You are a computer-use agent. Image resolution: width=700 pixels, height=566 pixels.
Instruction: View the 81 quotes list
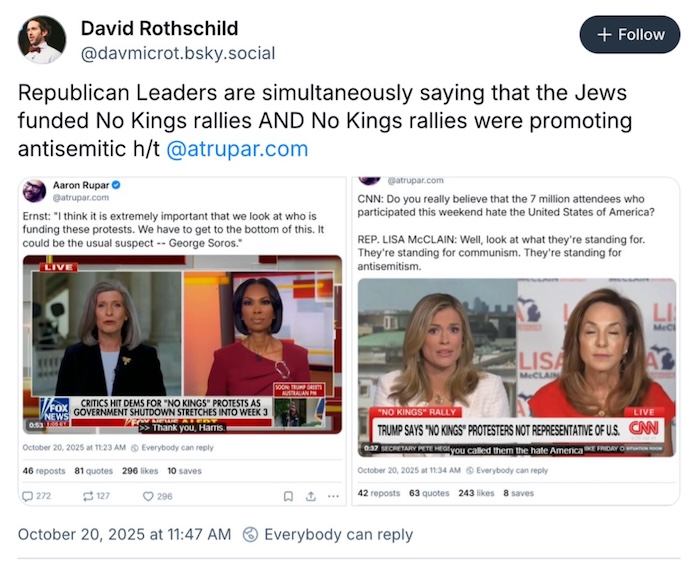click(93, 471)
